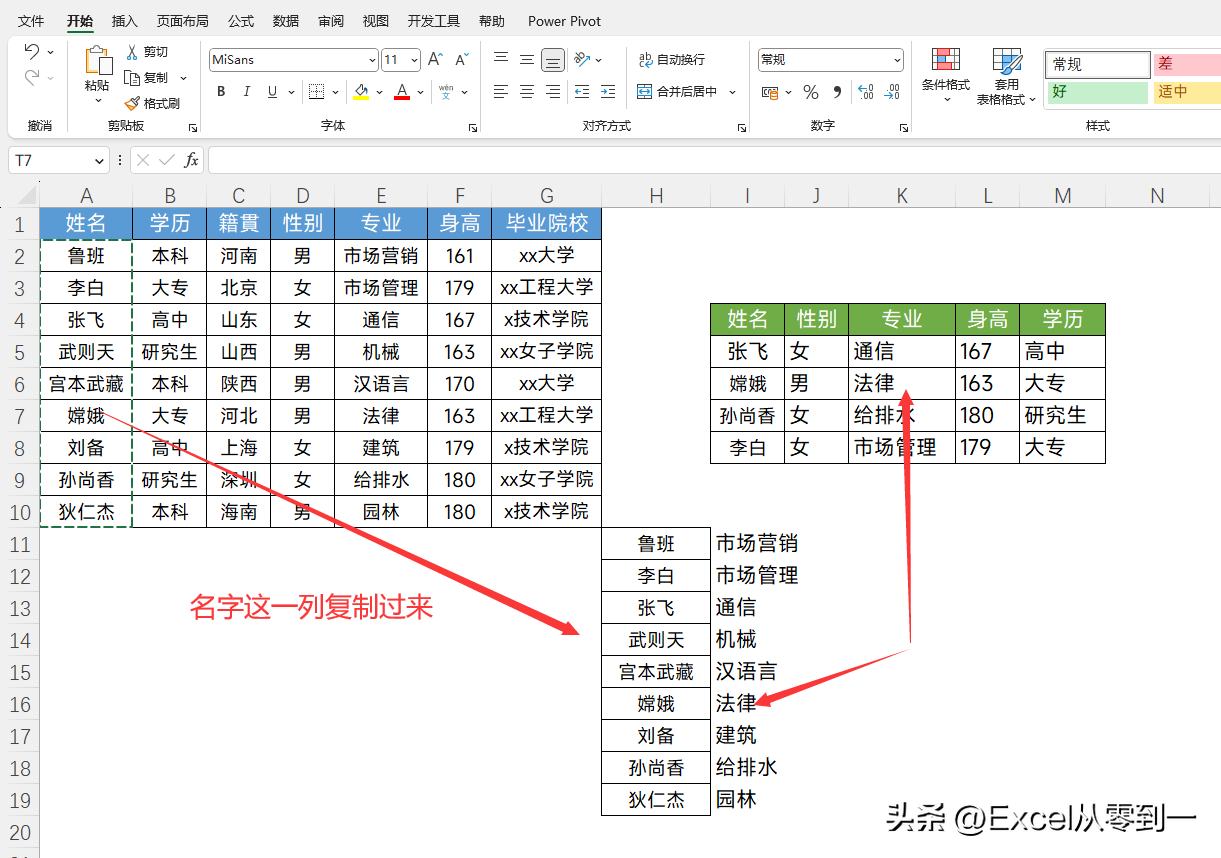
Task: Expand the fill color dropdown arrow
Action: pyautogui.click(x=380, y=92)
